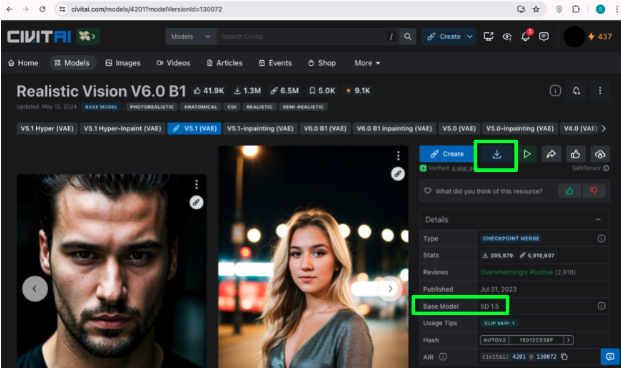
Task: Click the download model icon button
Action: pyautogui.click(x=496, y=154)
